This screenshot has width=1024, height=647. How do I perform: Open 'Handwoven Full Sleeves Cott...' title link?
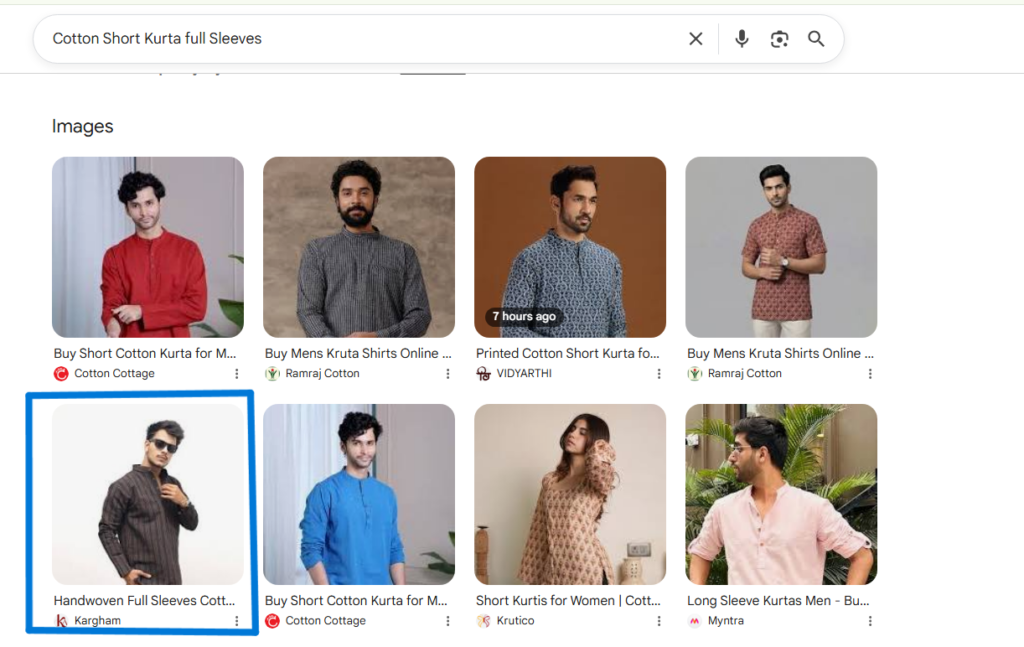[144, 601]
